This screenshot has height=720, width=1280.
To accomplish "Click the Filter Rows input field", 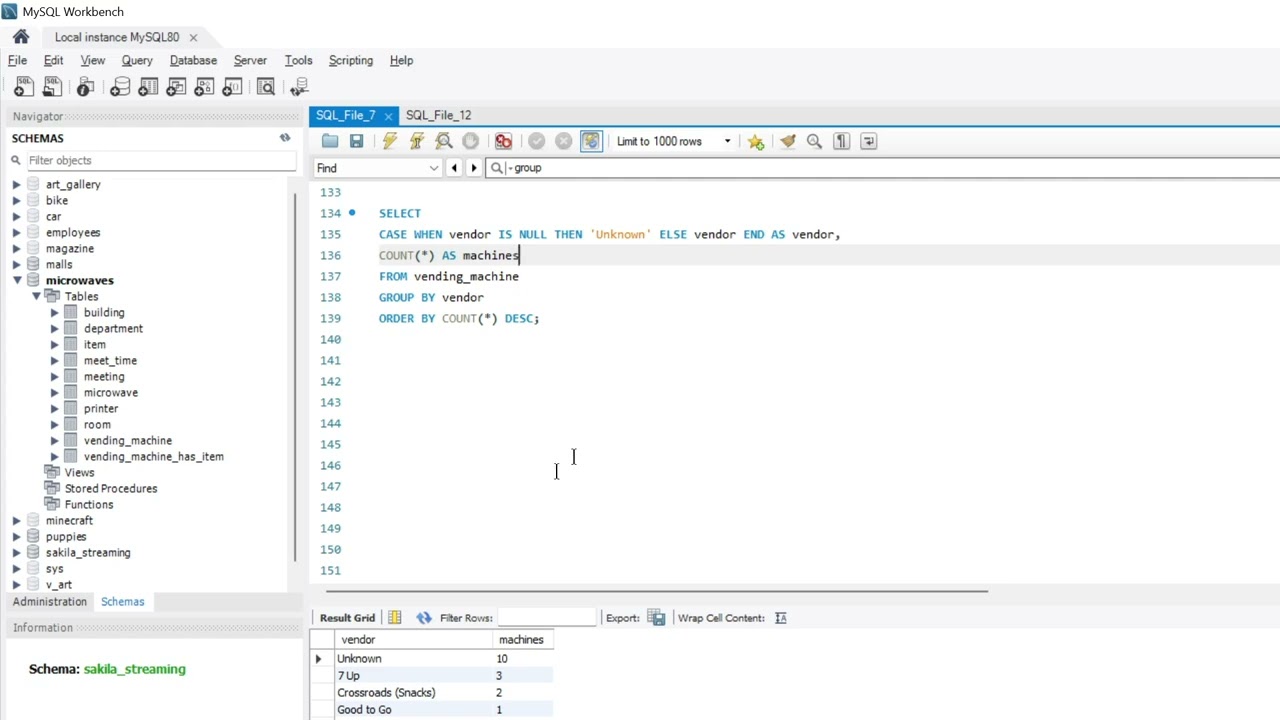I will click(x=546, y=618).
